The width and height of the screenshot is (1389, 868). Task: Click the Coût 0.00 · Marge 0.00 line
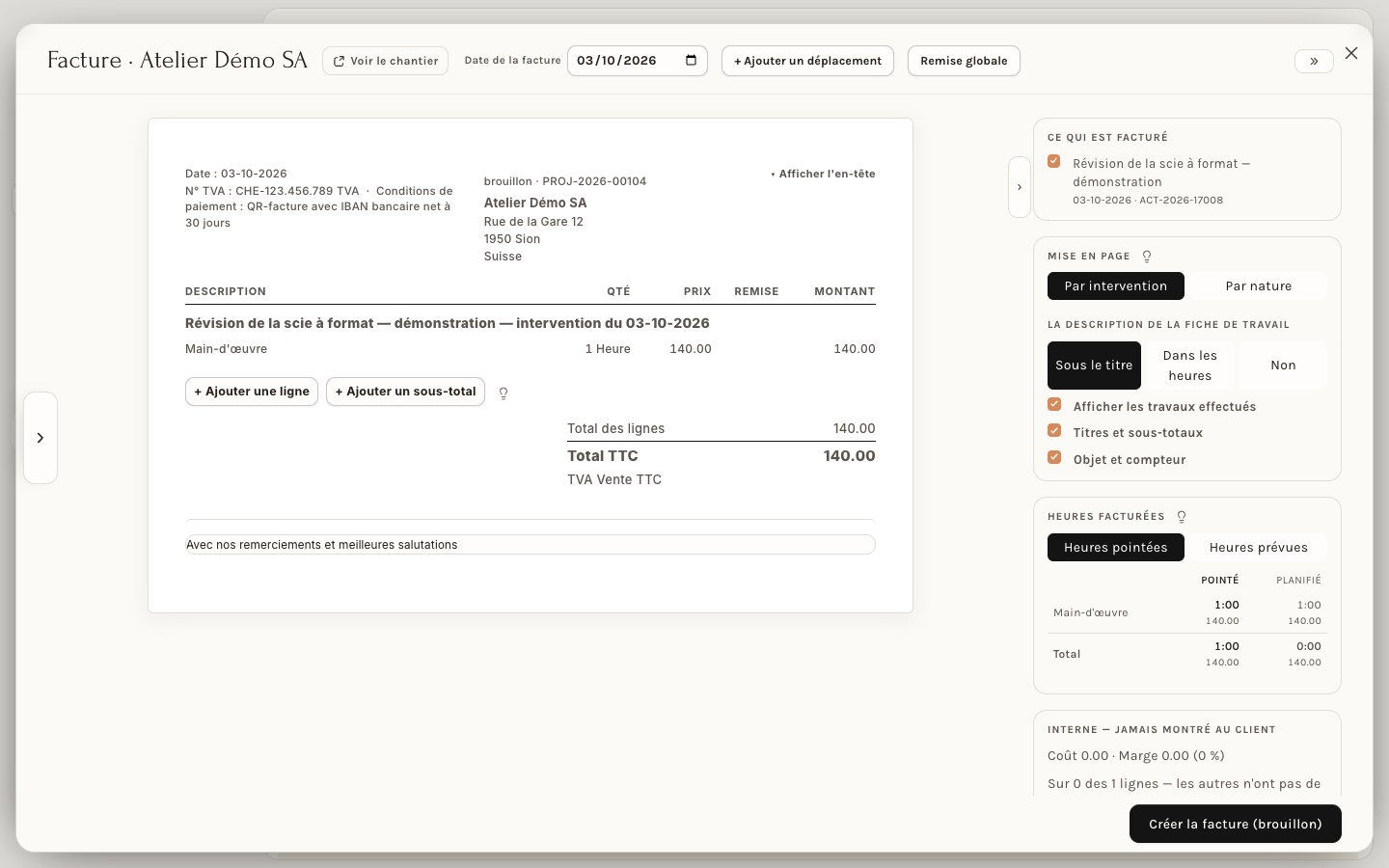(x=1136, y=756)
